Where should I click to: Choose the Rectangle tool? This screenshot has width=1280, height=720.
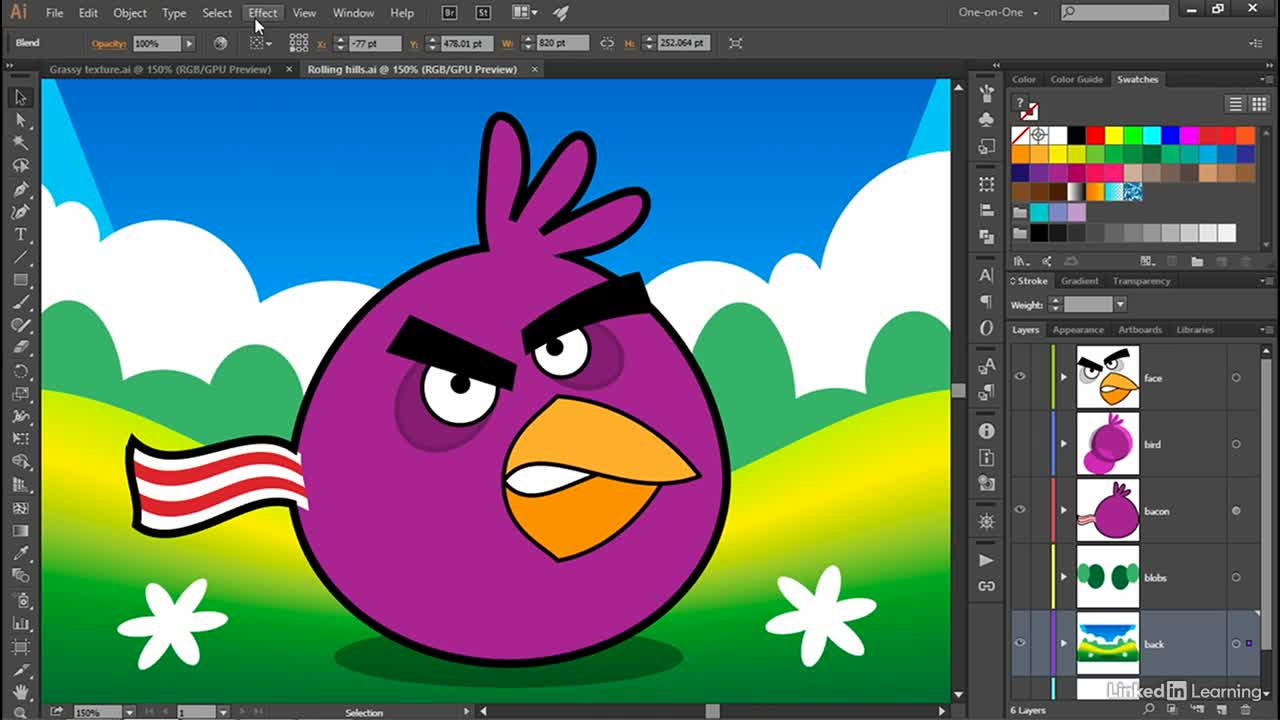(x=20, y=281)
